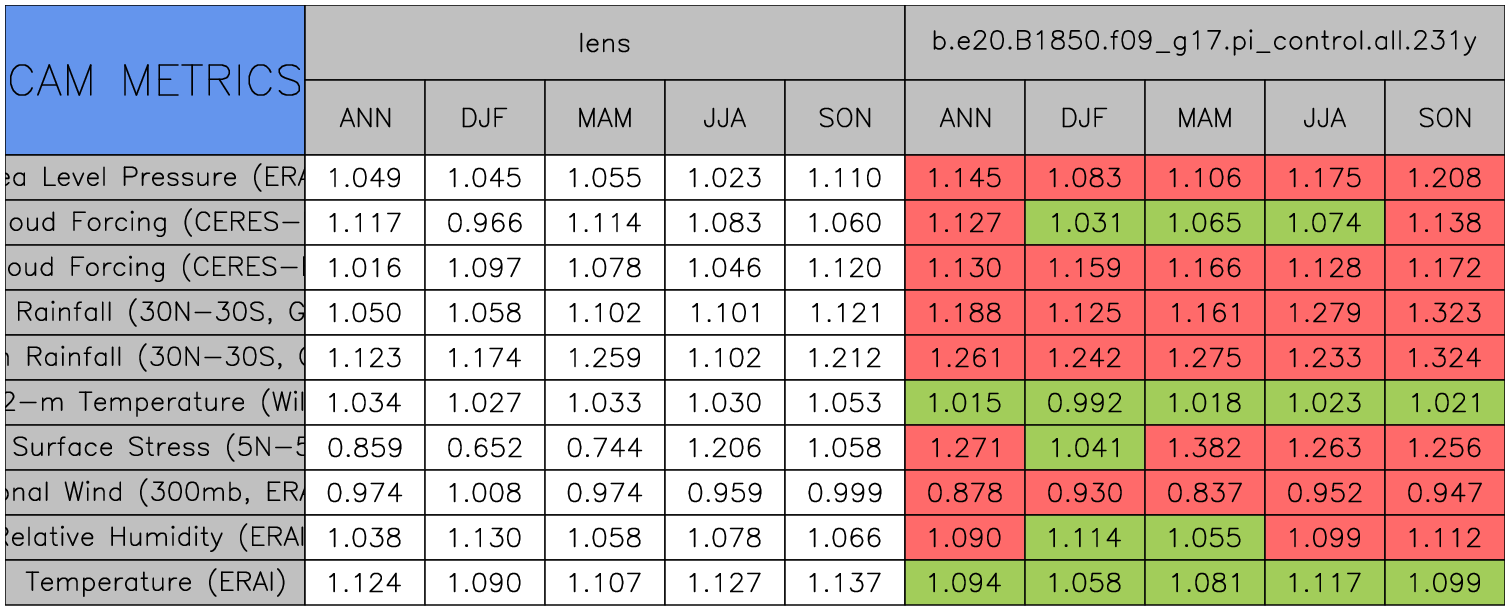1510x611 pixels.
Task: Select the red cell with value 0.837
Action: (x=1204, y=492)
